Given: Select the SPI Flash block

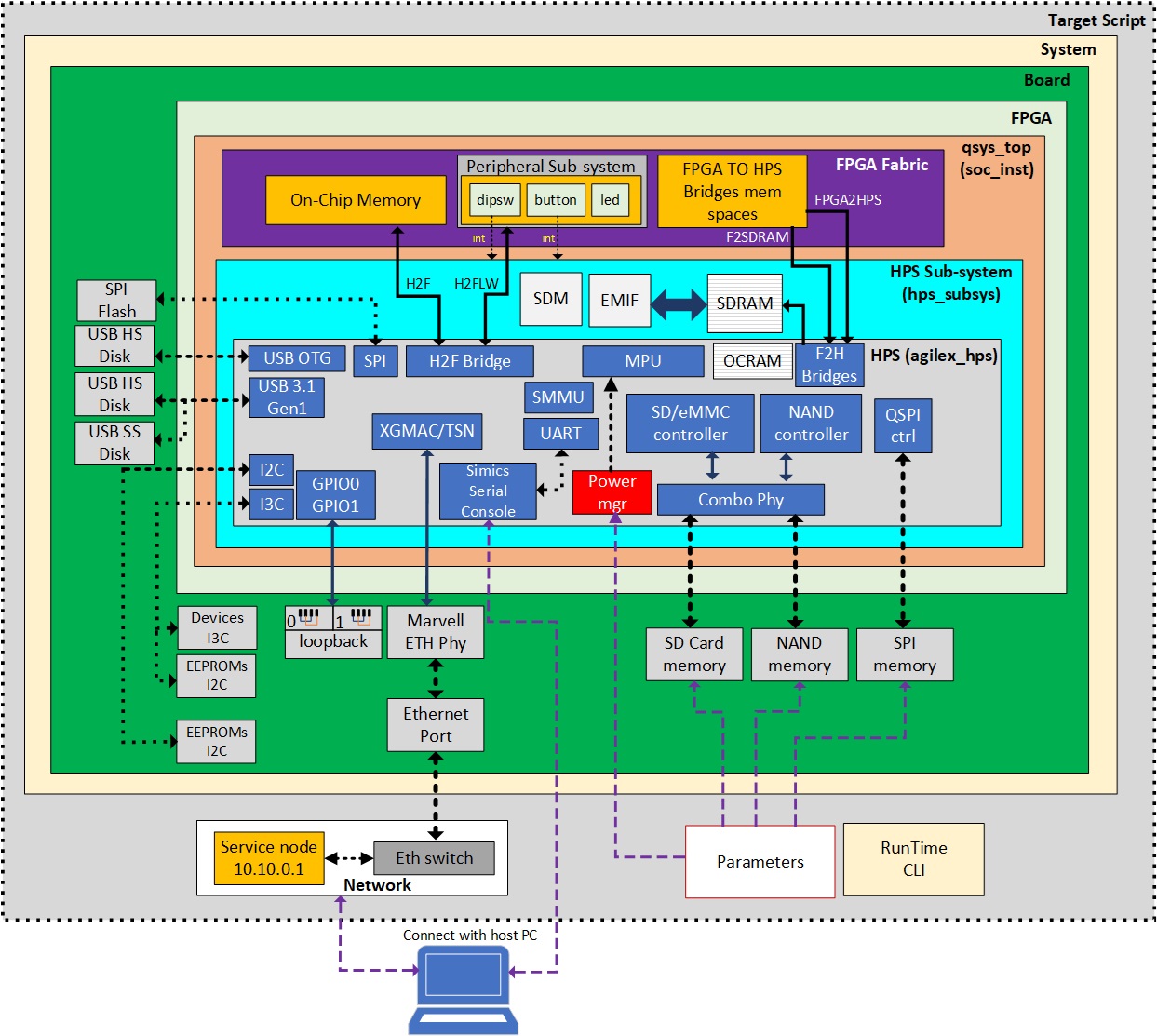Looking at the screenshot, I should 116,301.
